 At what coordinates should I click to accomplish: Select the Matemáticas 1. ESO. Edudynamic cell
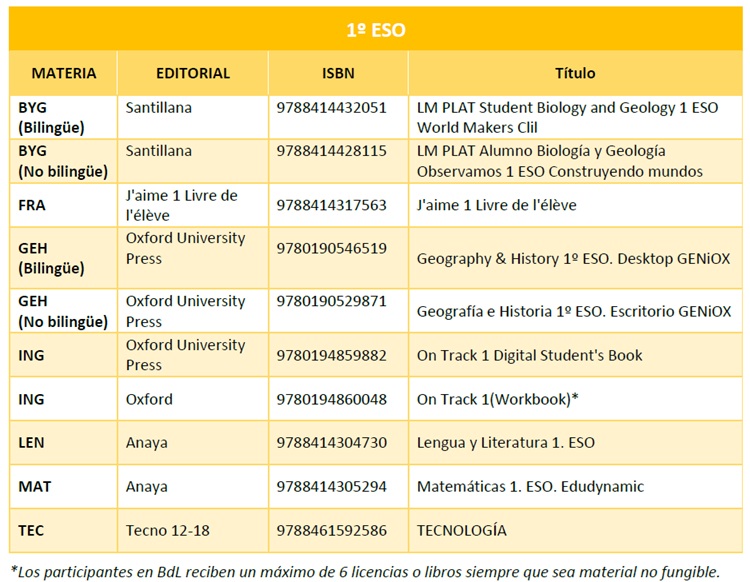click(x=575, y=487)
